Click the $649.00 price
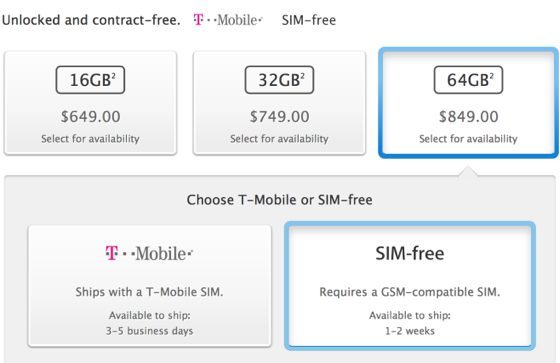Image resolution: width=560 pixels, height=363 pixels. point(90,117)
